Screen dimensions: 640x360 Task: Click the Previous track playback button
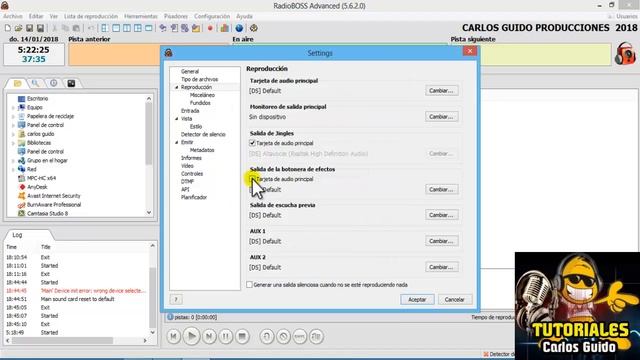click(173, 336)
